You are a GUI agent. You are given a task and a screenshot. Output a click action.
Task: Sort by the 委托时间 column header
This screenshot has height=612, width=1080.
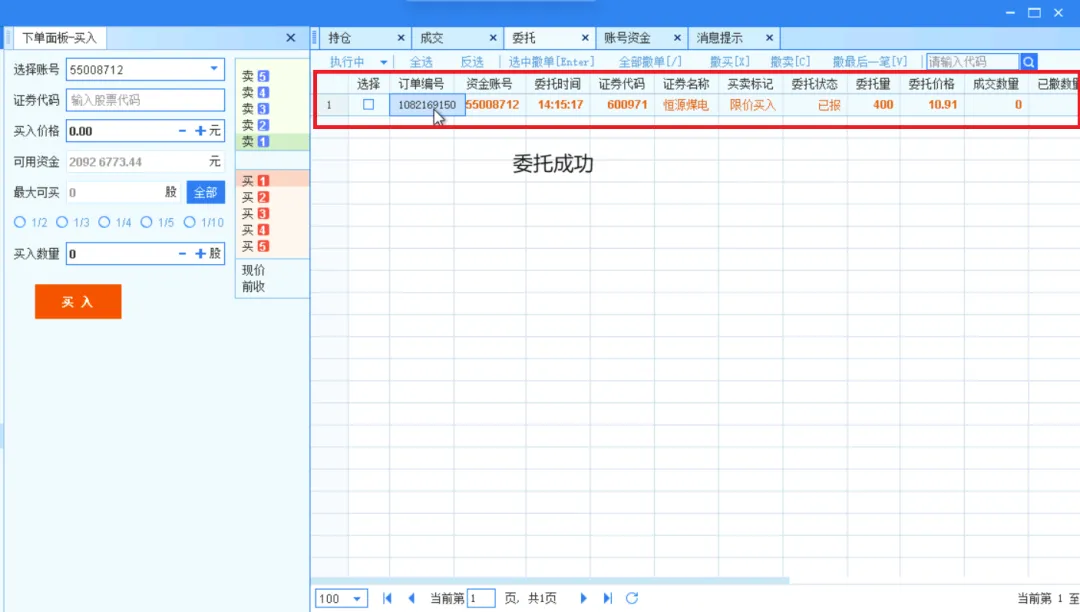coord(557,84)
